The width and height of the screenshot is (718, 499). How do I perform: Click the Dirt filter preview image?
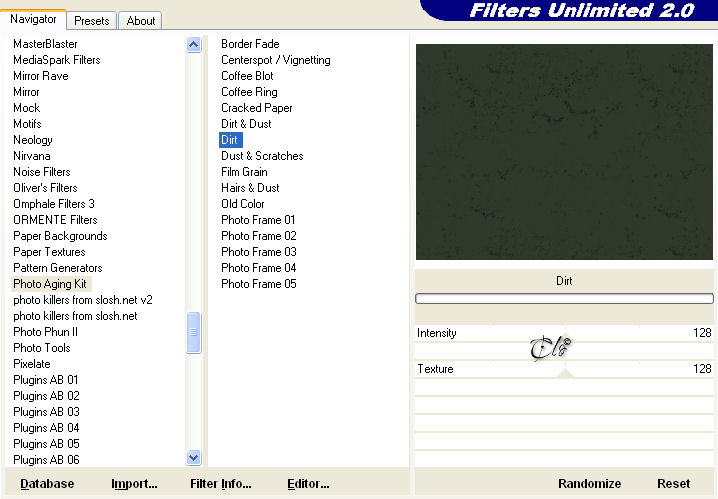[x=564, y=152]
